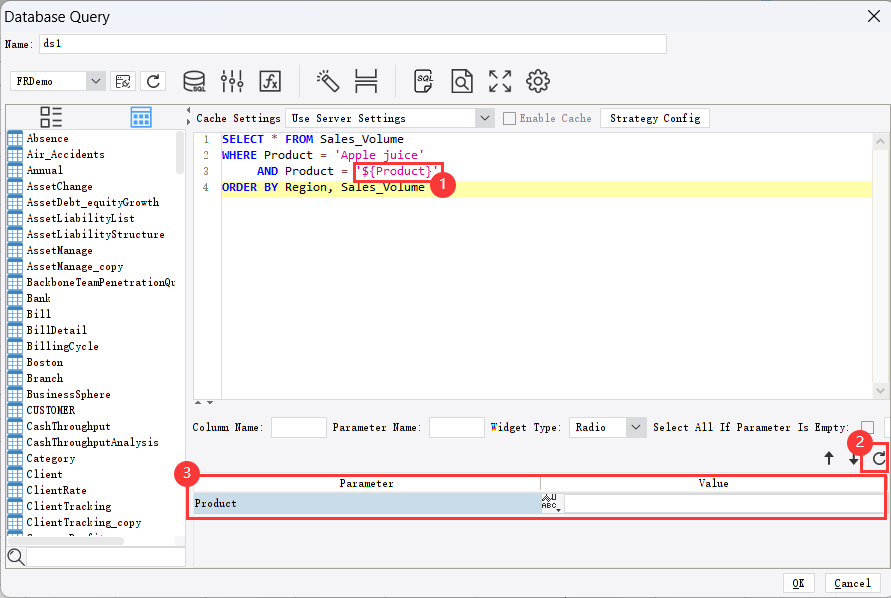The height and width of the screenshot is (598, 891).
Task: Open the connection edit icon next to FRDemo
Action: pyautogui.click(x=123, y=81)
